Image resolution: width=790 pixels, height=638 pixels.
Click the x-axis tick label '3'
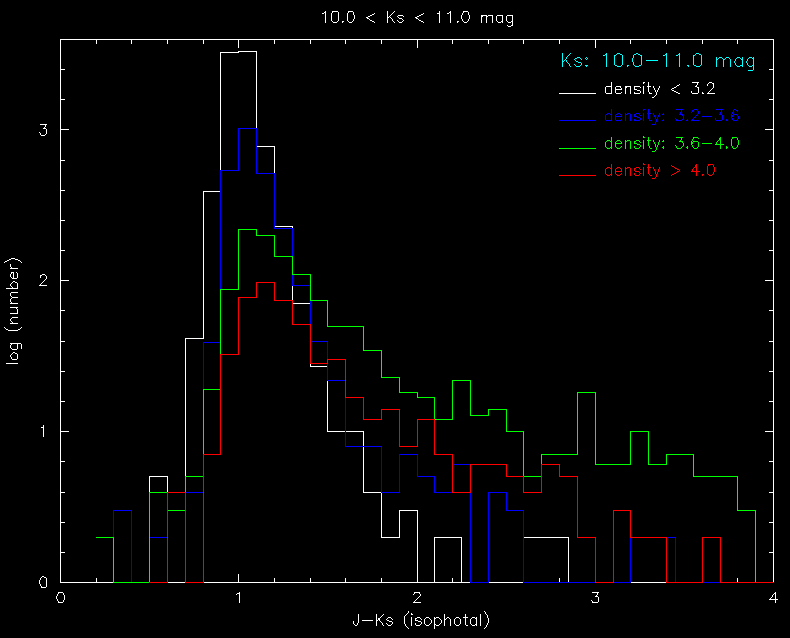[x=595, y=598]
